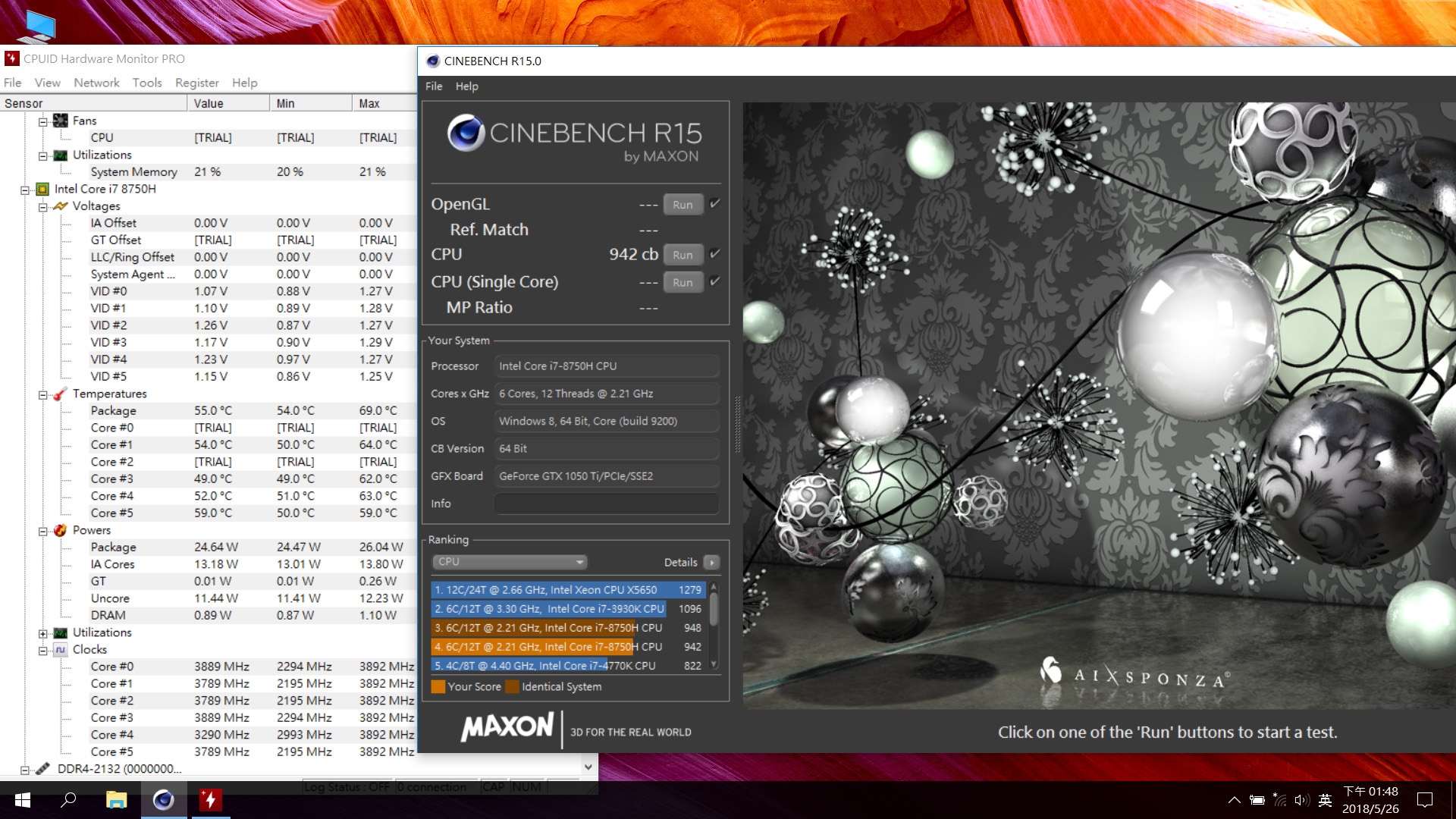
Task: Open the Ranking CPU dropdown
Action: click(x=510, y=562)
